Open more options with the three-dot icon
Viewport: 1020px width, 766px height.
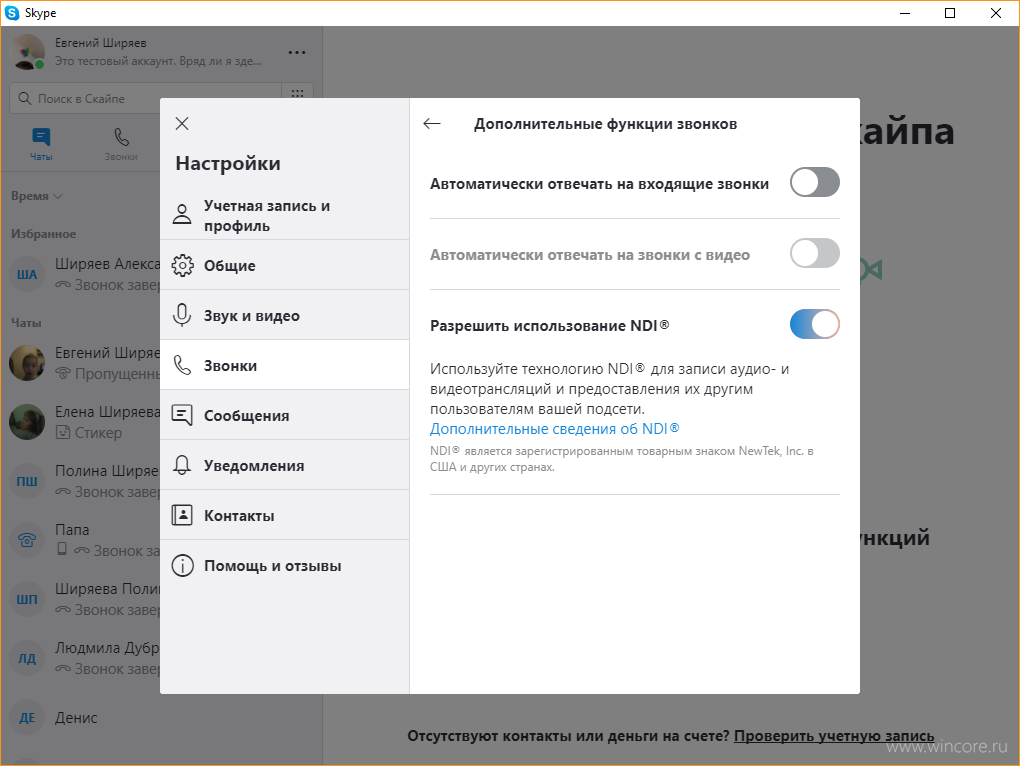coord(297,53)
